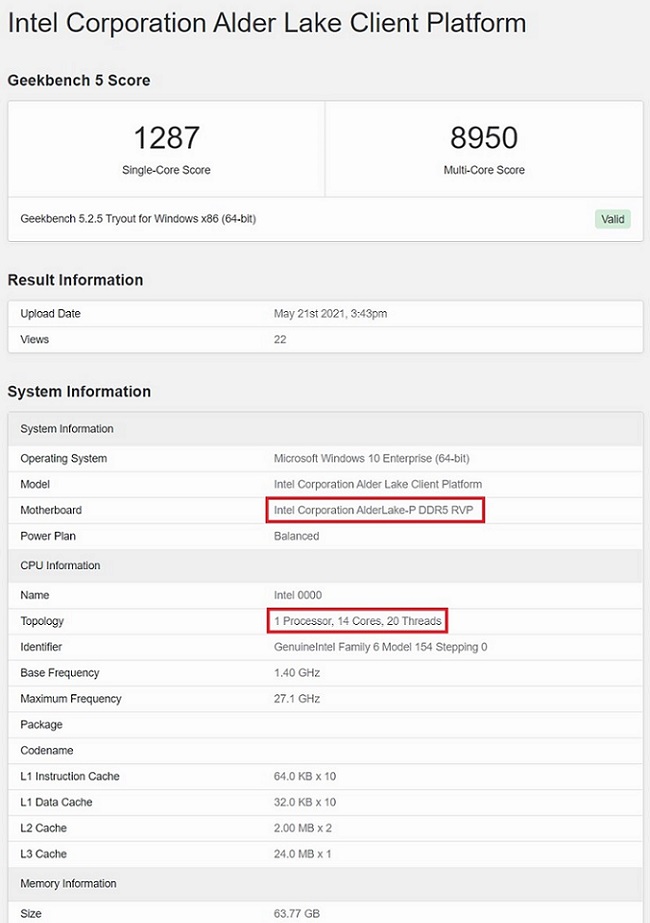Click the L1 Instruction Cache label

tap(70, 776)
